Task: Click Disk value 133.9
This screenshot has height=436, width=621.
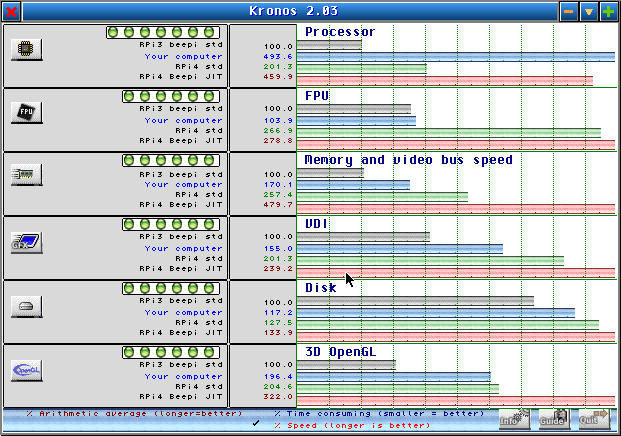Action: point(278,333)
